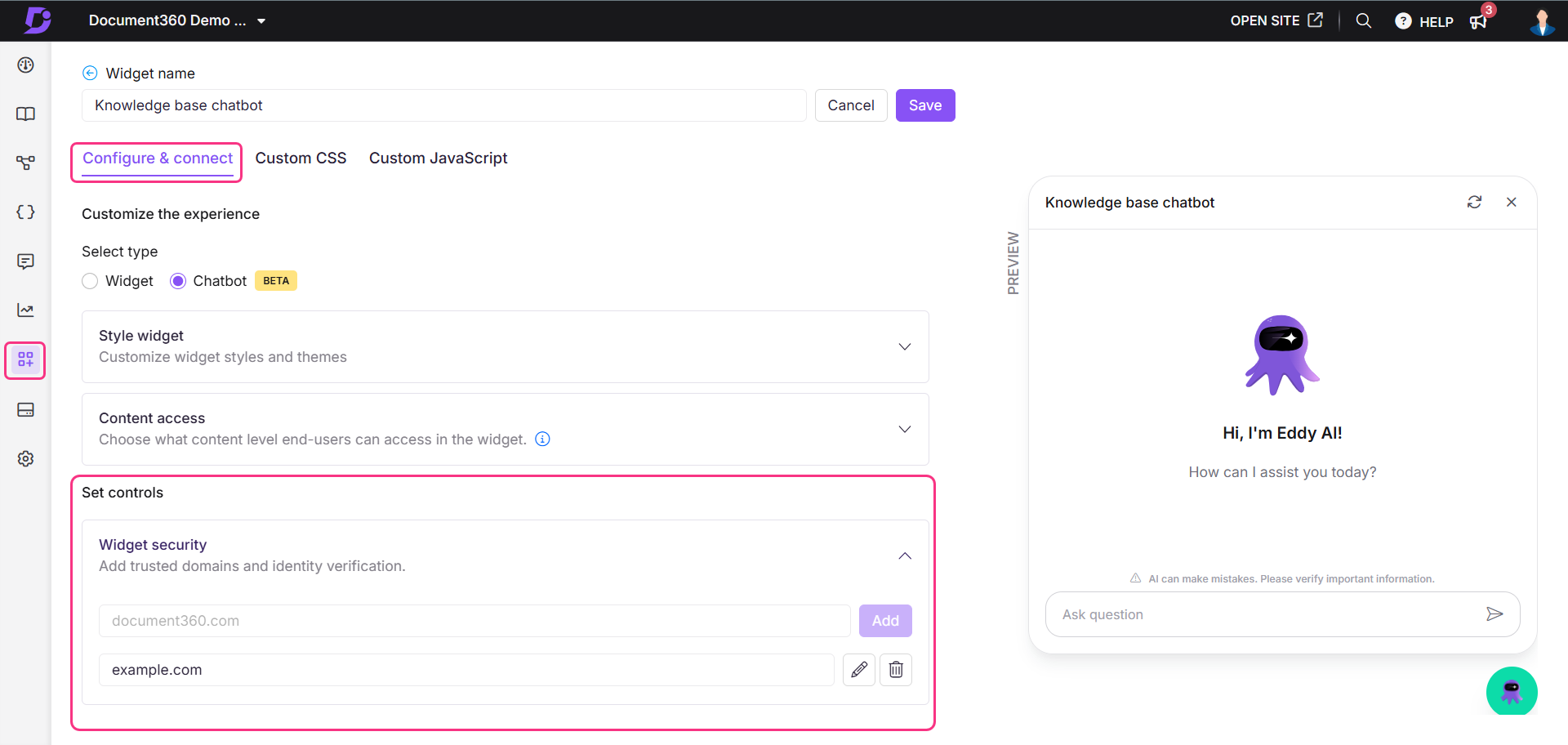
Task: Click the HELP question mark icon
Action: (1403, 21)
